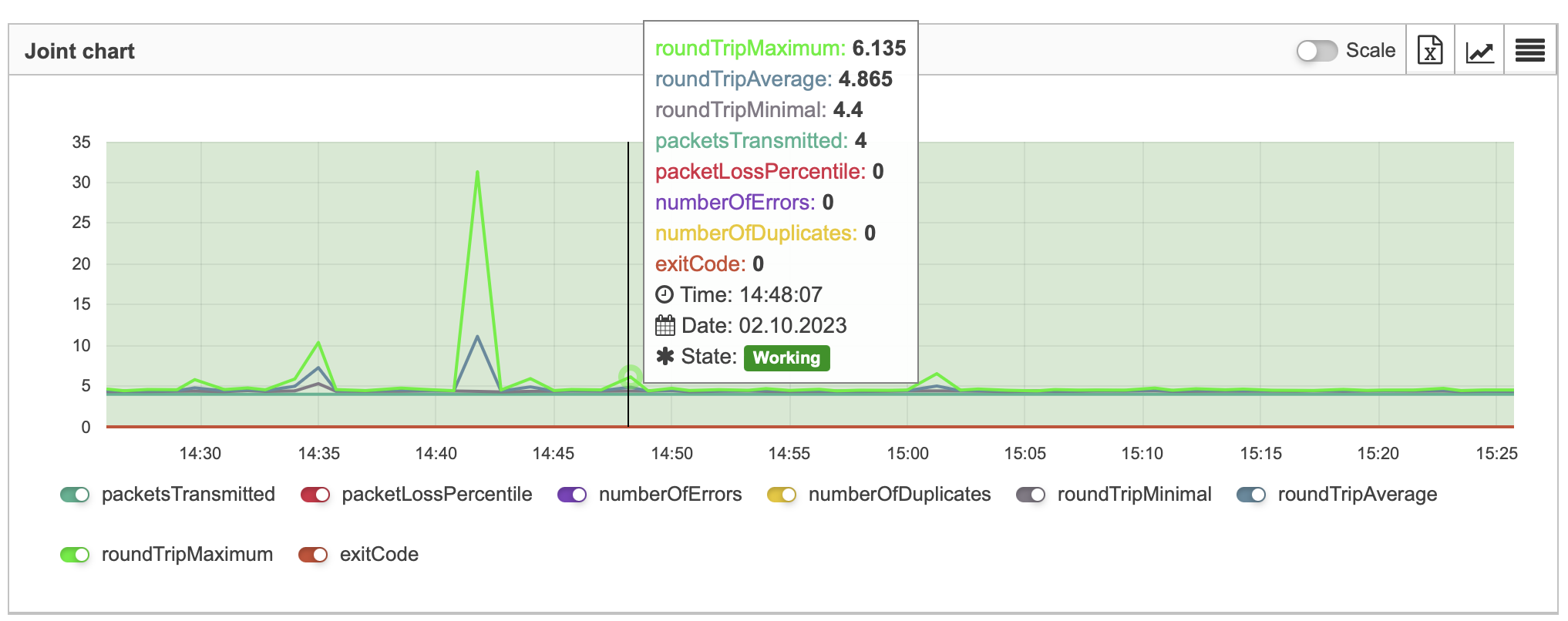Toggle numberOfDuplicates series visibility

782,495
